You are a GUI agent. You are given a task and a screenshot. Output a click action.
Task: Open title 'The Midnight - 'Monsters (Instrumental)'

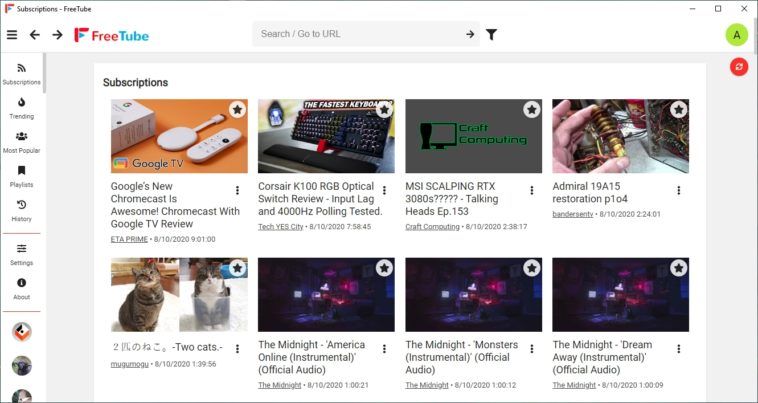(x=462, y=357)
